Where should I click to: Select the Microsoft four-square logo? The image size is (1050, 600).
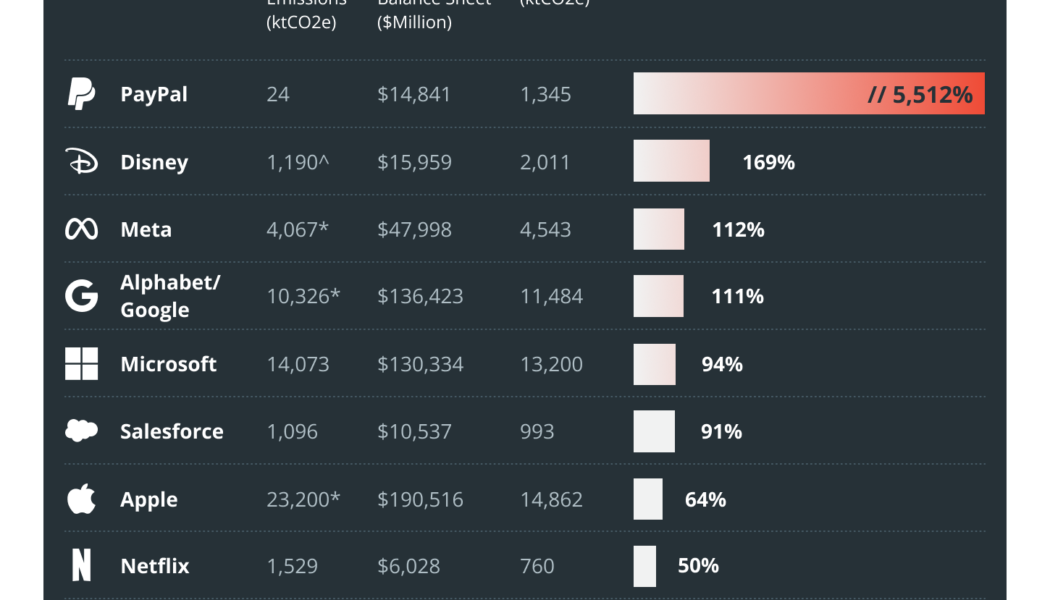(81, 364)
